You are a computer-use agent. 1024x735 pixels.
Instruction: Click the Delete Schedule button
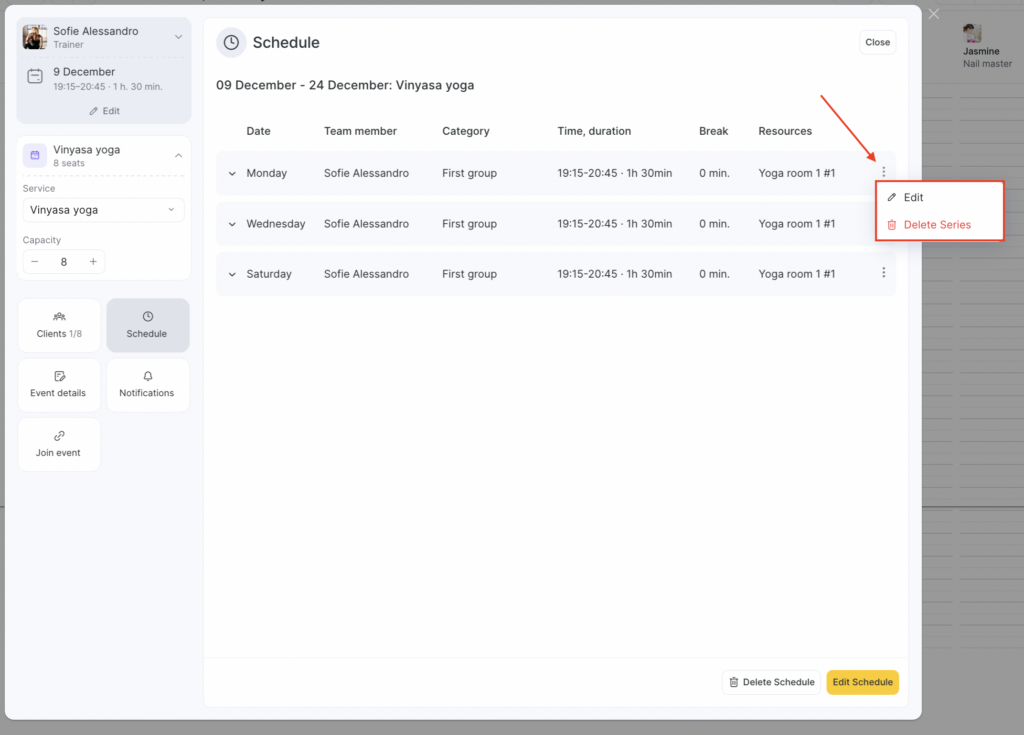tap(771, 682)
